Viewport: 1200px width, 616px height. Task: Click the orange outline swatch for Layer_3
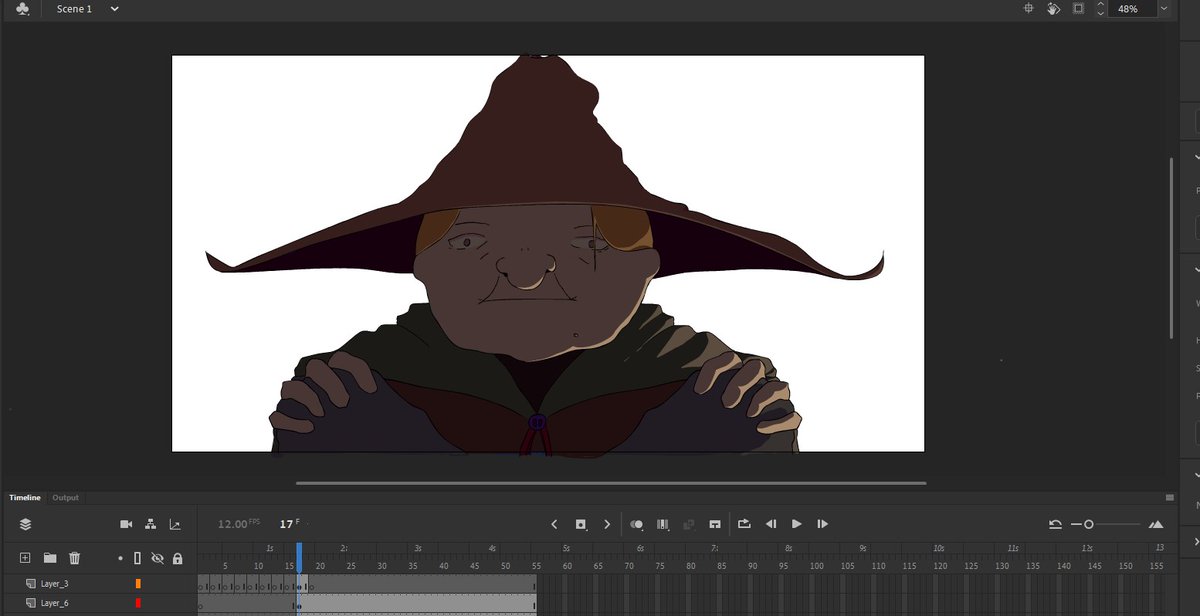click(x=138, y=584)
